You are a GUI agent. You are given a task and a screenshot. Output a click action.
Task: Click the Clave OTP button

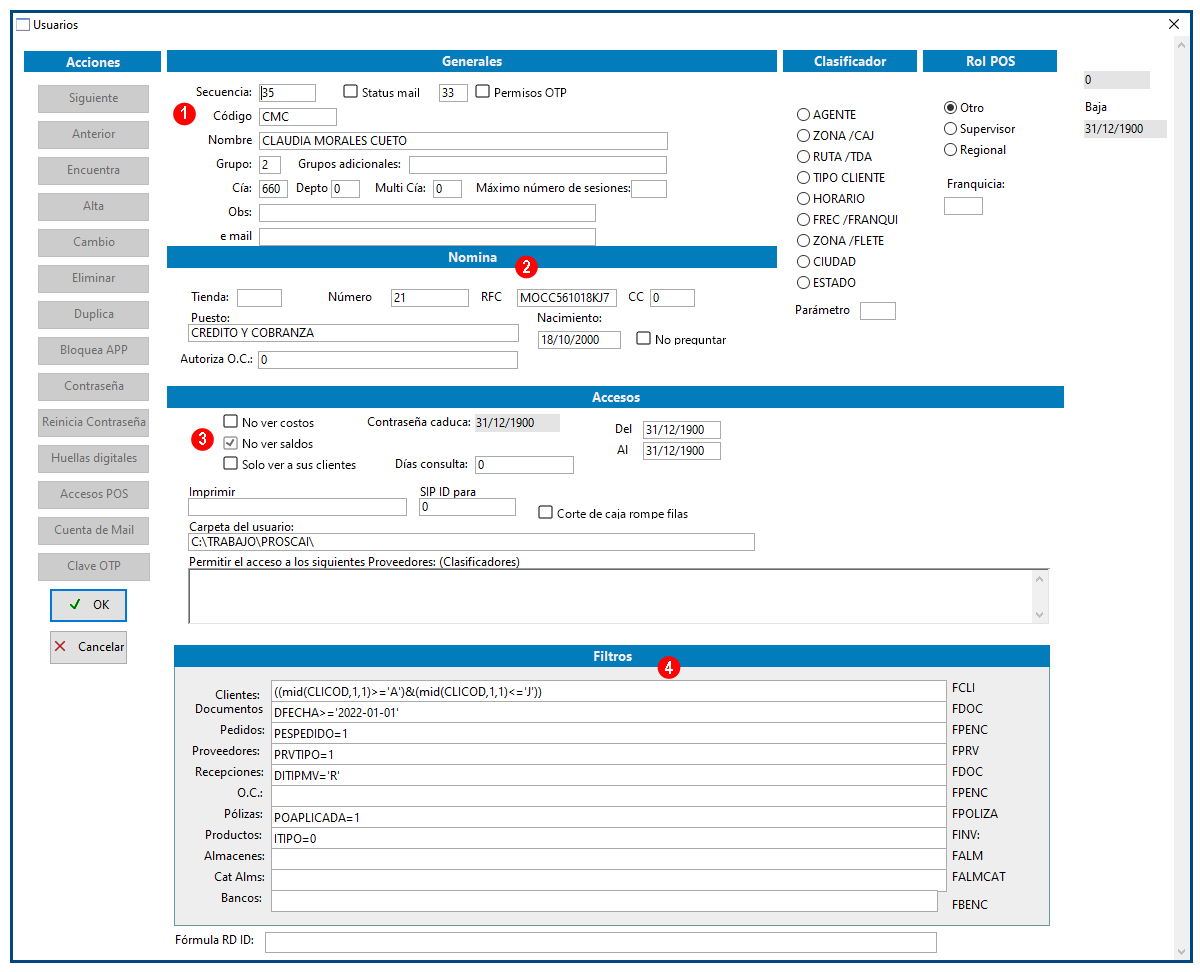93,566
